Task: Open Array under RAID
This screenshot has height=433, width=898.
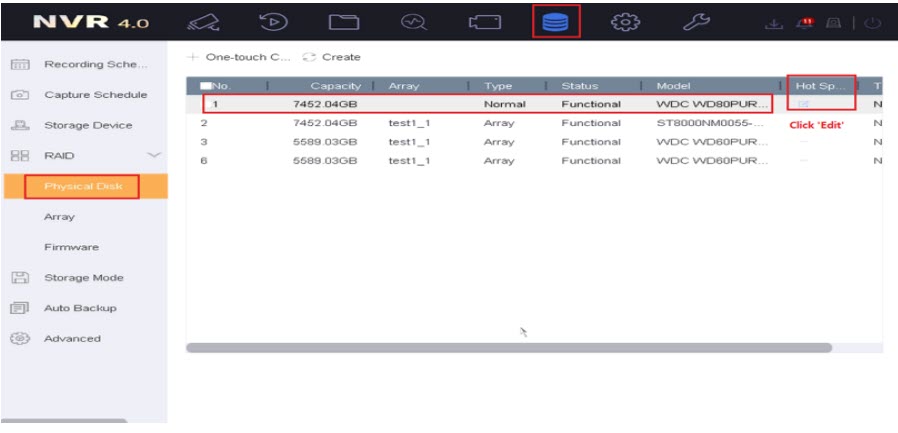Action: (58, 217)
